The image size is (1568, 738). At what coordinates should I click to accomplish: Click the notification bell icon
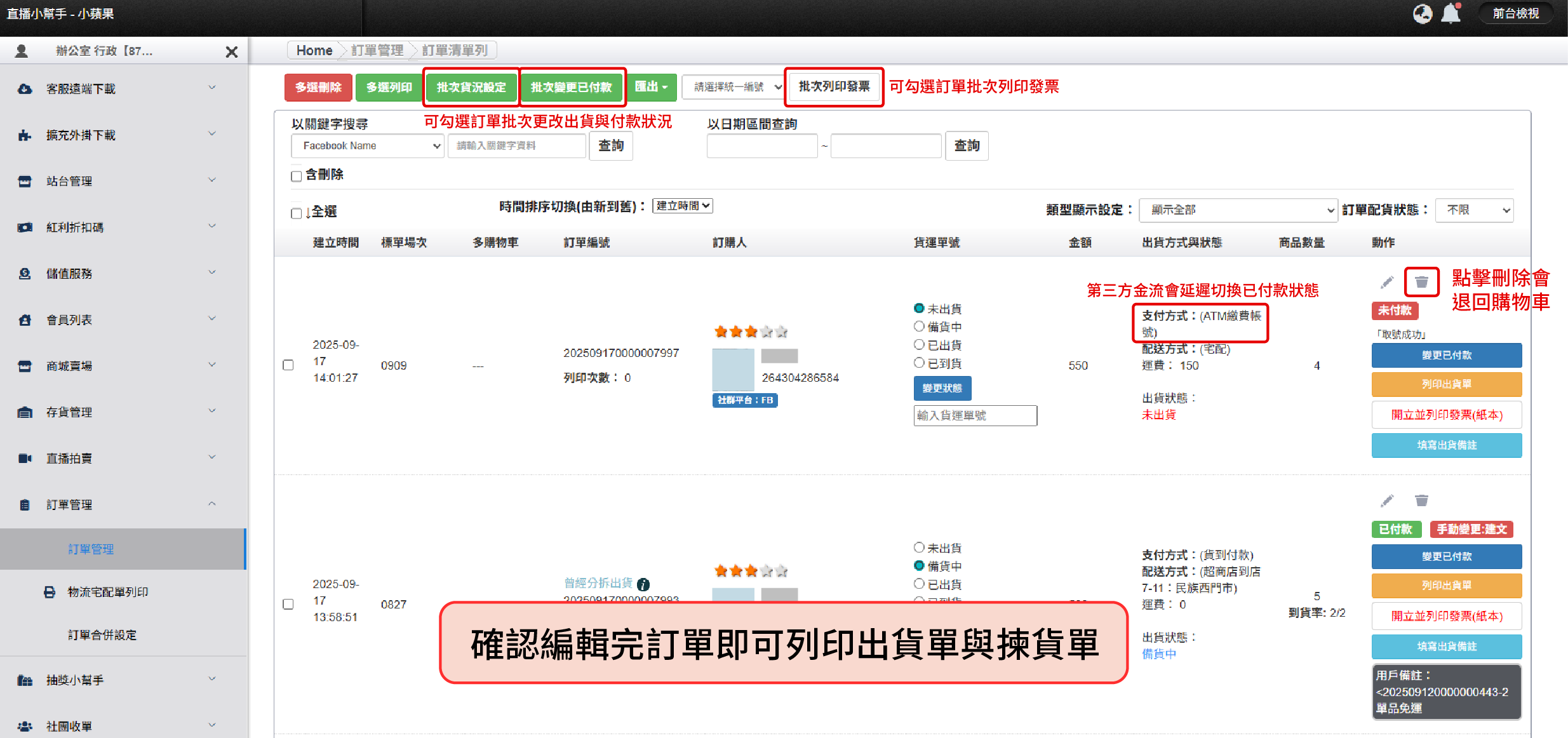(1451, 13)
